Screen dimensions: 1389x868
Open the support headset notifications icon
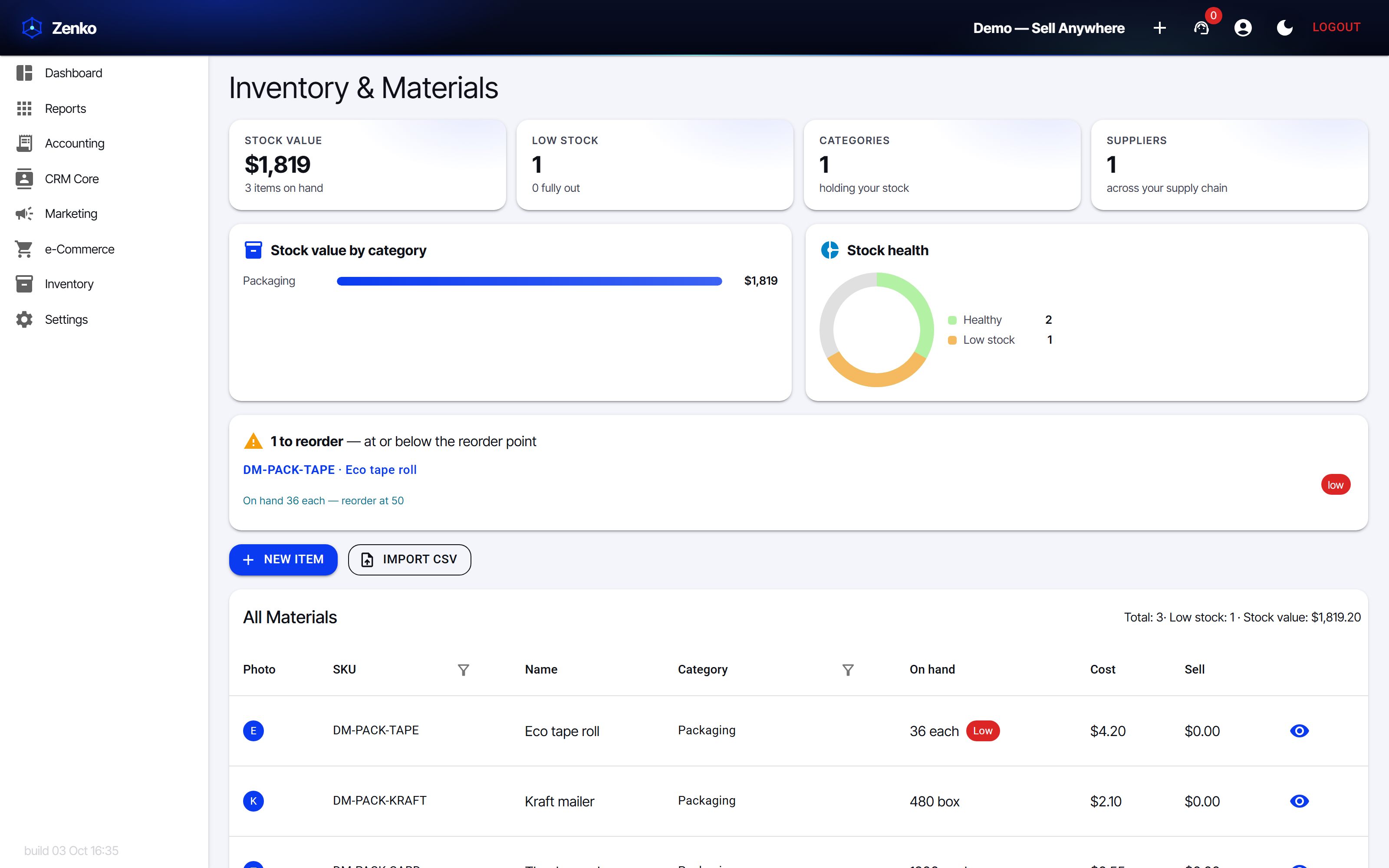pyautogui.click(x=1201, y=27)
